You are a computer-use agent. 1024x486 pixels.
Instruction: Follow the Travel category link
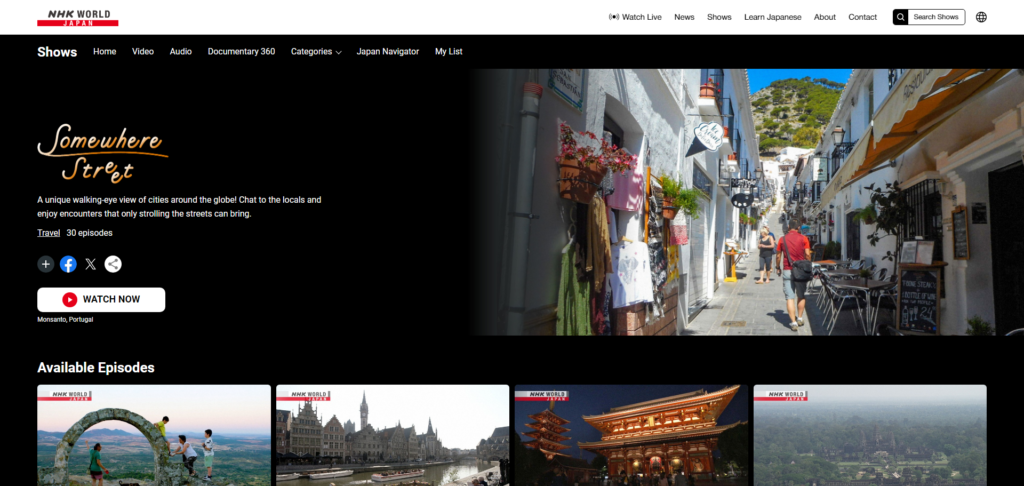coord(49,233)
